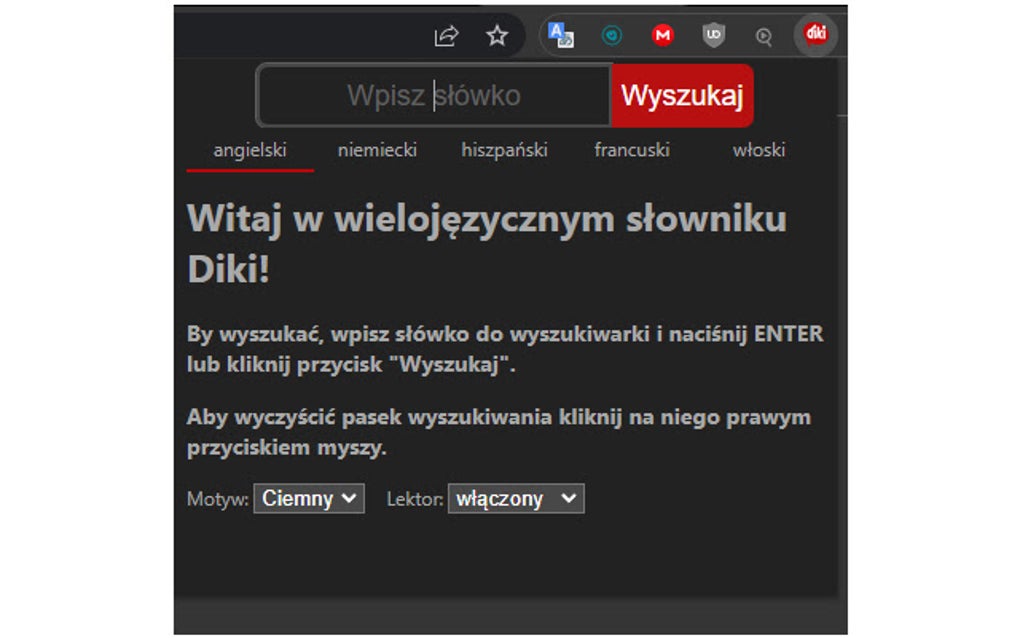The width and height of the screenshot is (1020, 638).
Task: Focus the 'Wpisz słówko' search field
Action: (434, 96)
